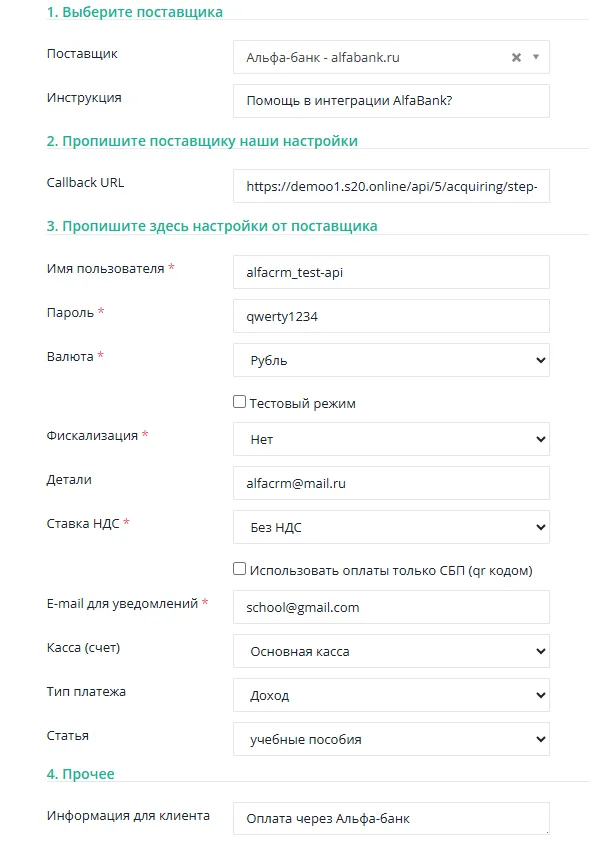Screen dimensions: 589x856
Task: Open the Тип платежа dropdown
Action: pos(391,695)
